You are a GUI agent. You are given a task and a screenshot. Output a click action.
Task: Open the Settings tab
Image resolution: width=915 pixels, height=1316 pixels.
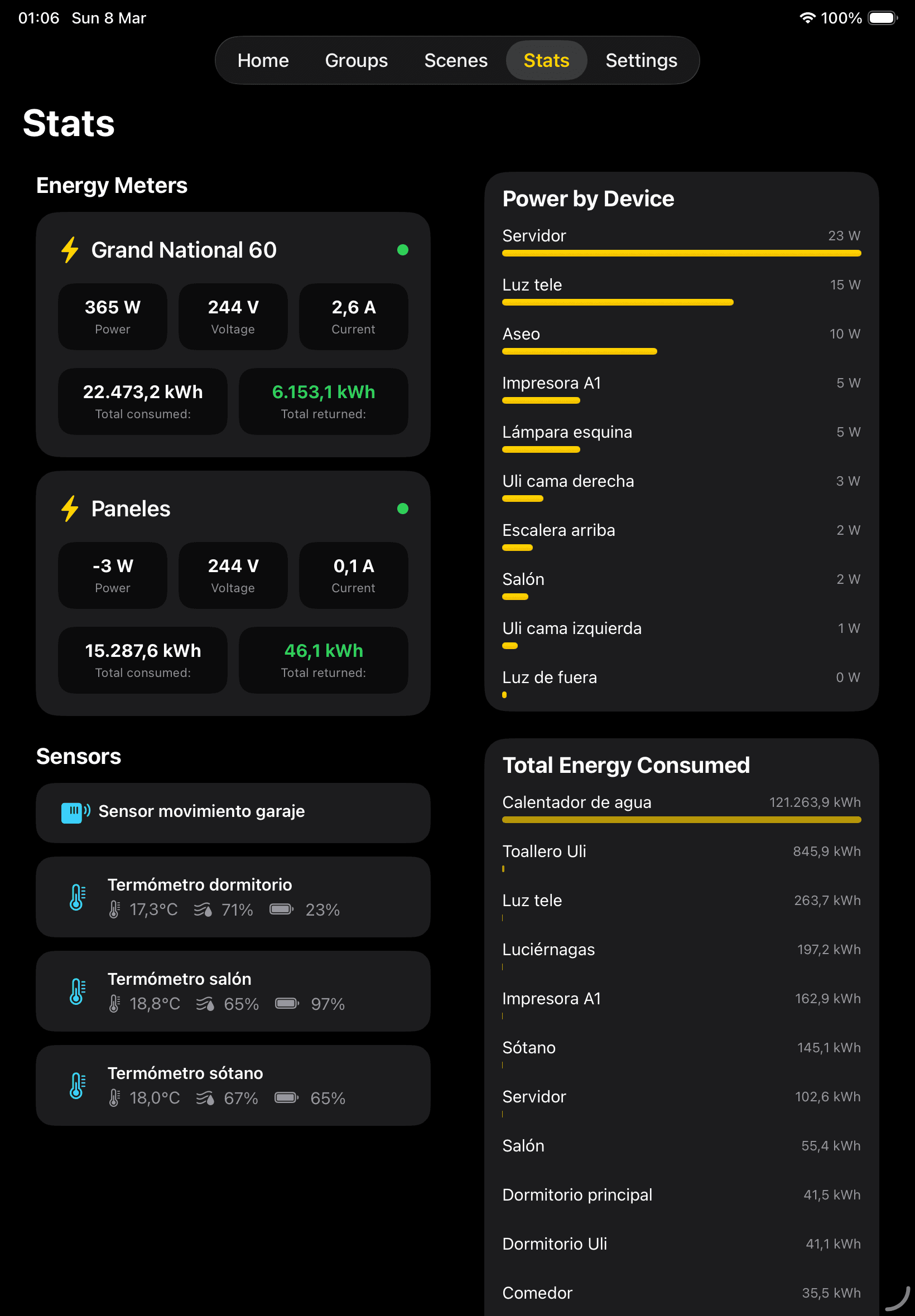[641, 60]
